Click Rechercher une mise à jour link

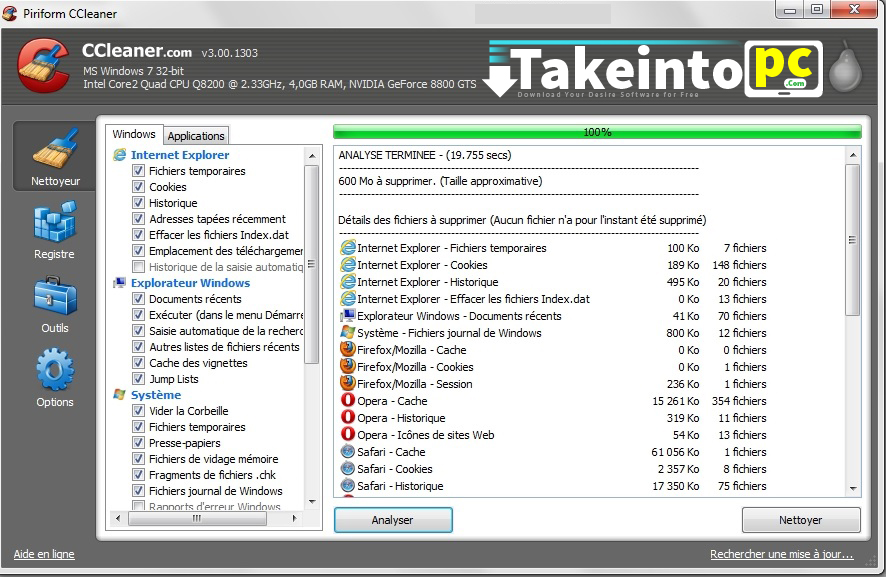781,554
